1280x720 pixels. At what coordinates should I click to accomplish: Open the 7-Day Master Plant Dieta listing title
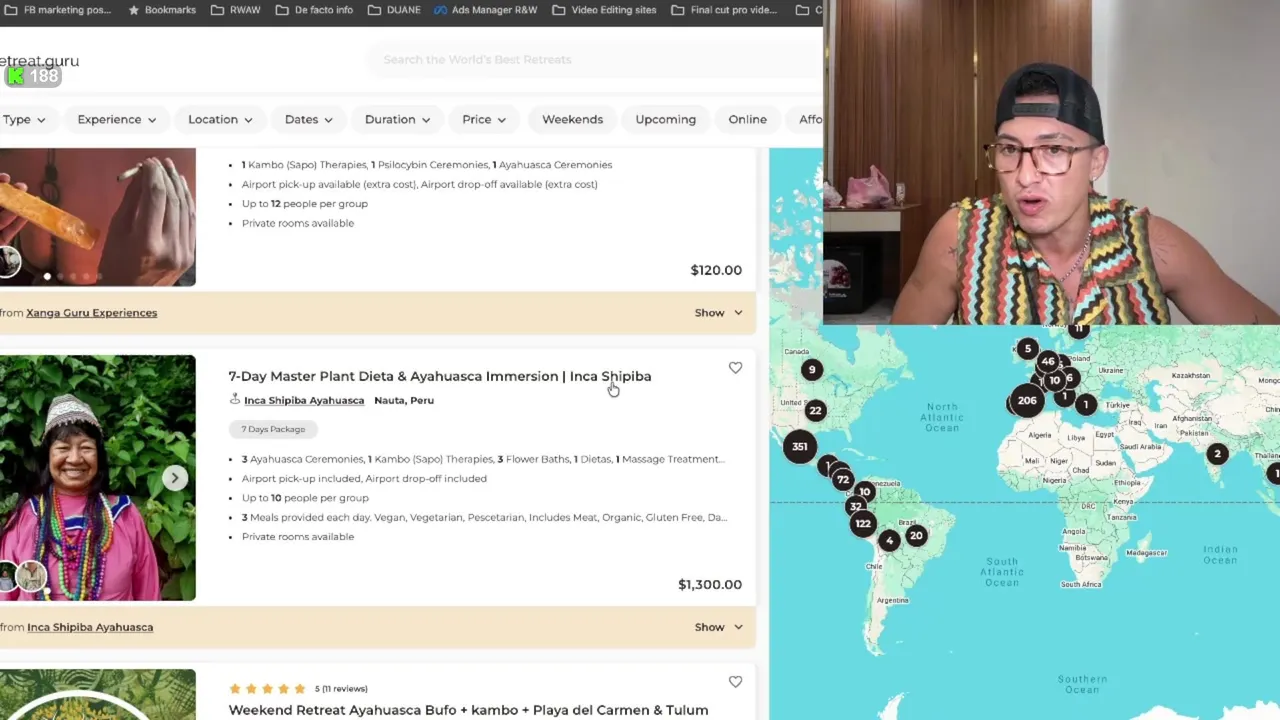pos(439,376)
